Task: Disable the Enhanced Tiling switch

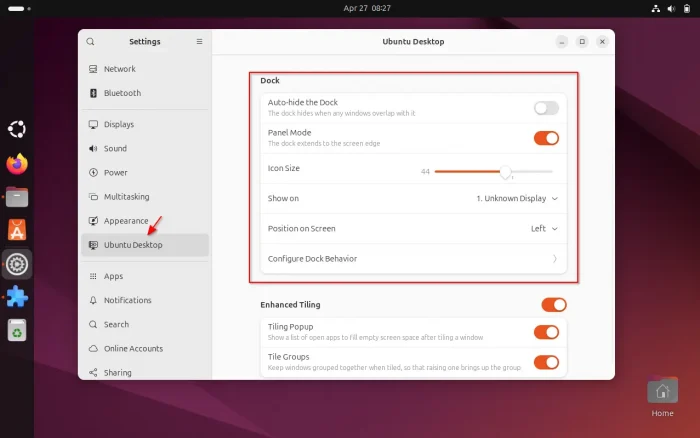Action: click(x=553, y=305)
